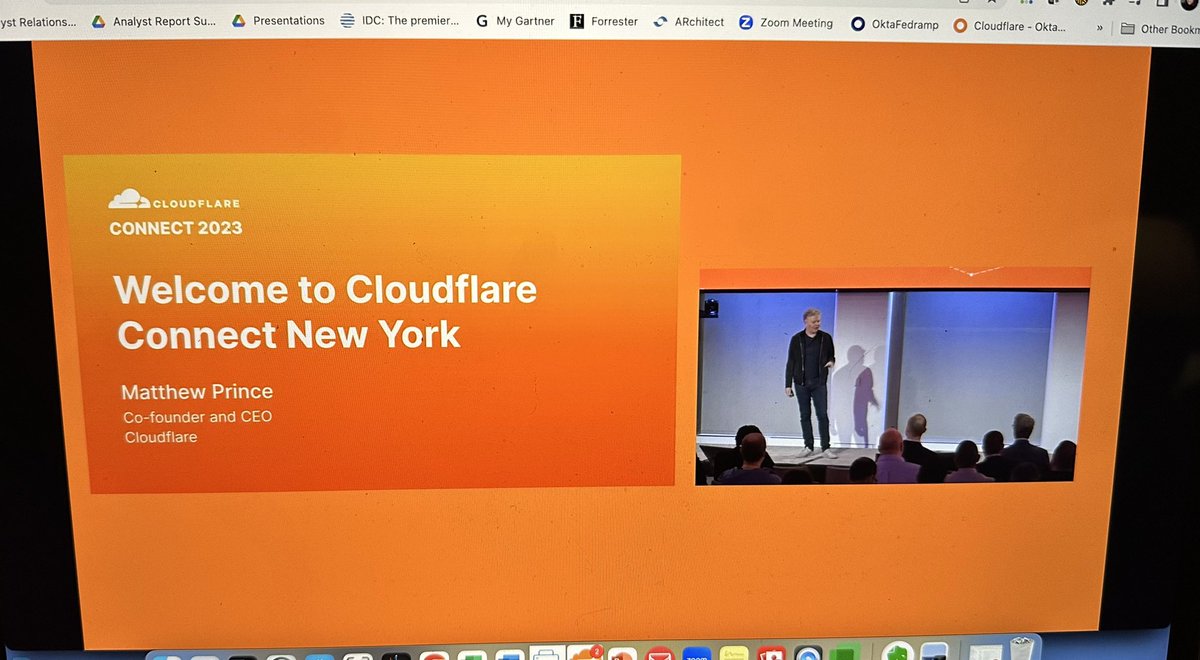The height and width of the screenshot is (660, 1200).
Task: Open the Presentations Drive bookmark
Action: (278, 20)
